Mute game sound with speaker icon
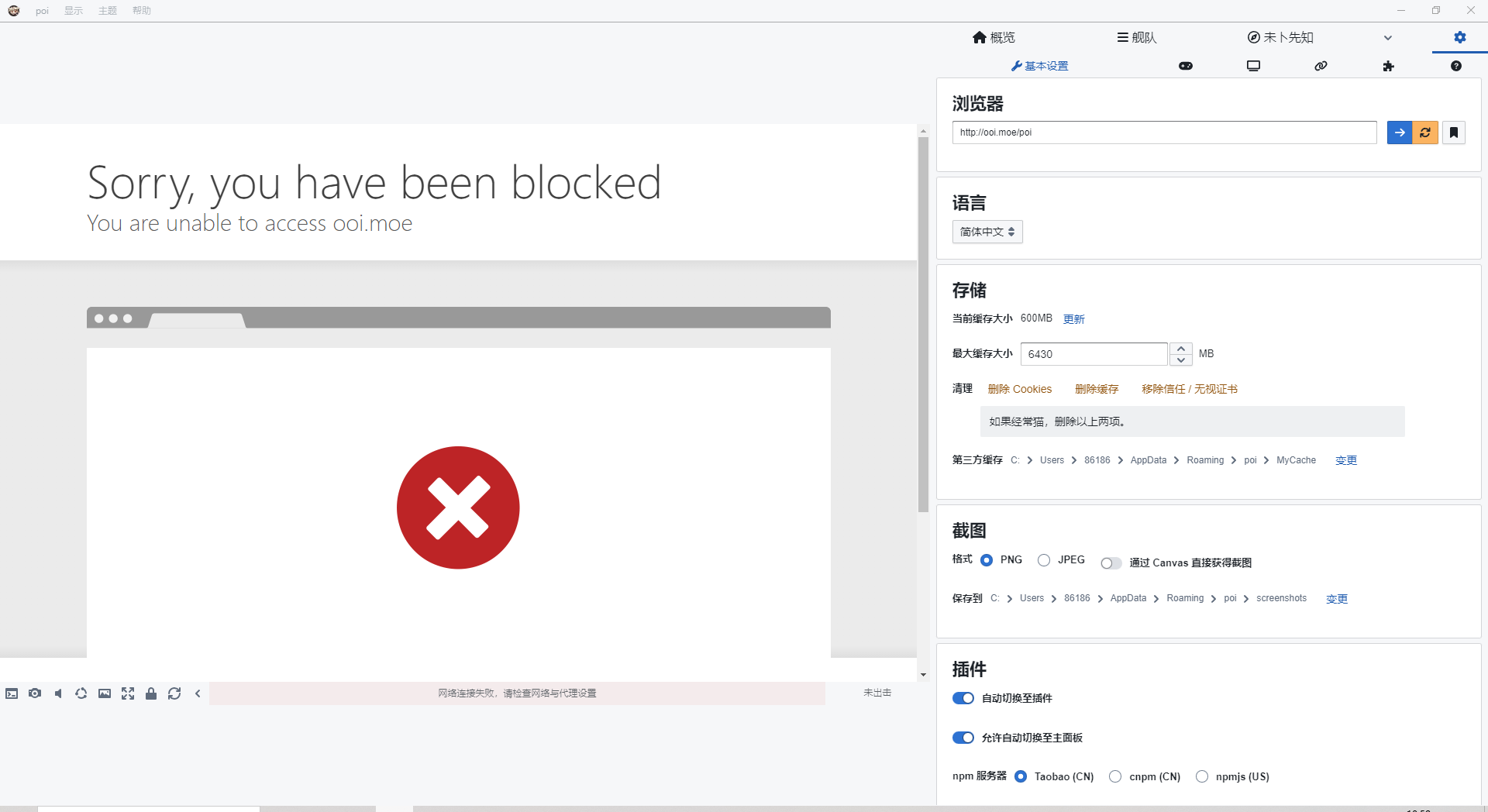Screen dimensions: 1488x812 [58, 693]
